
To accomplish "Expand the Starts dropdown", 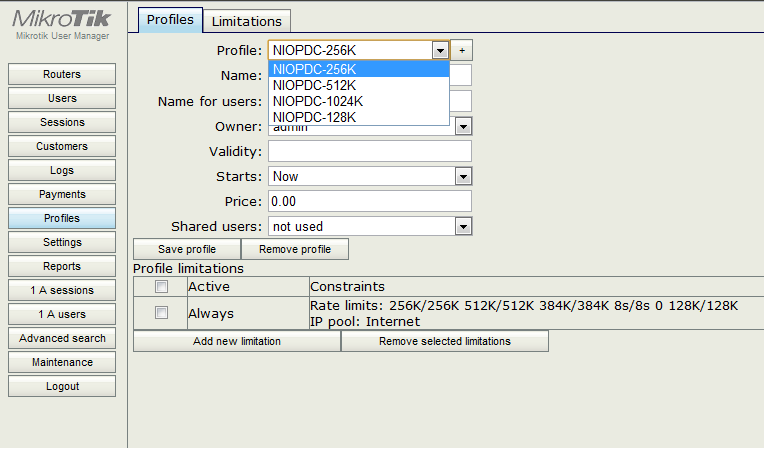I will [x=463, y=177].
